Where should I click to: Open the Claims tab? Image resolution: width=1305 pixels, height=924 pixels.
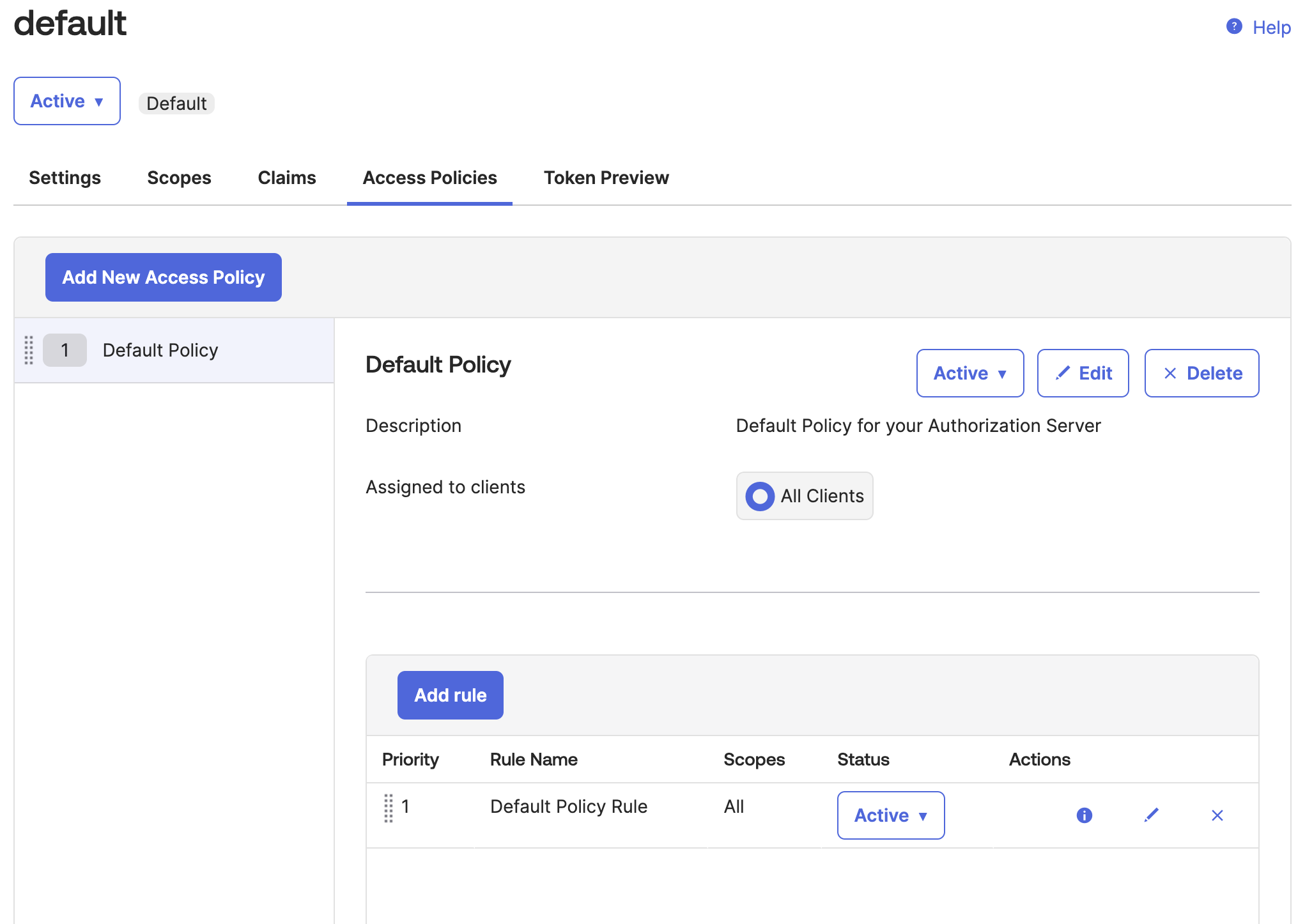pos(287,178)
